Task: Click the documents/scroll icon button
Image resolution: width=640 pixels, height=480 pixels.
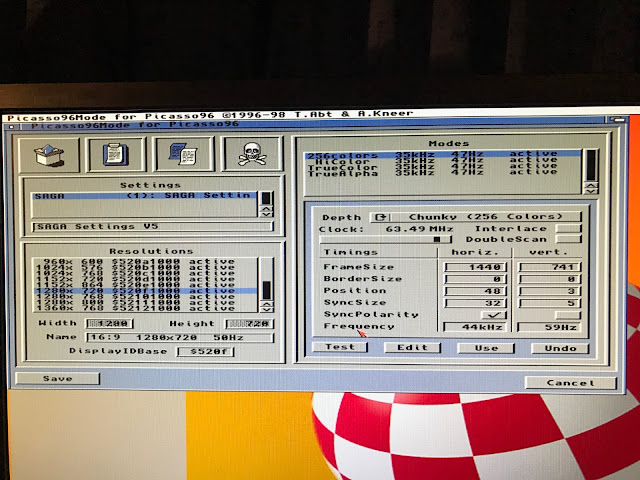Action: tap(183, 154)
